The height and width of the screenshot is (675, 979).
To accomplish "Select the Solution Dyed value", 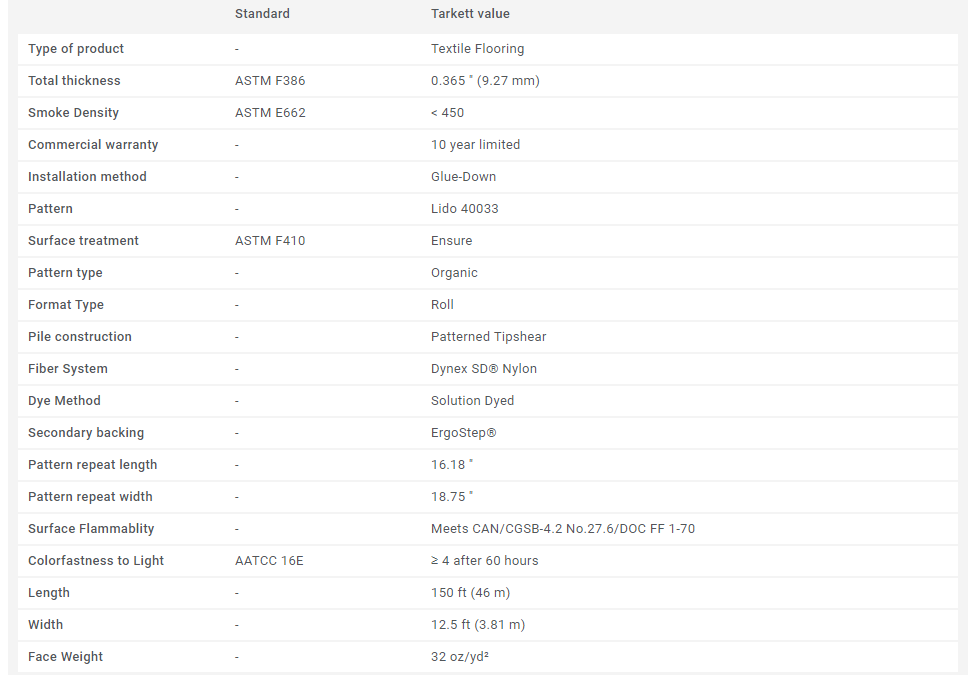I will click(473, 401).
